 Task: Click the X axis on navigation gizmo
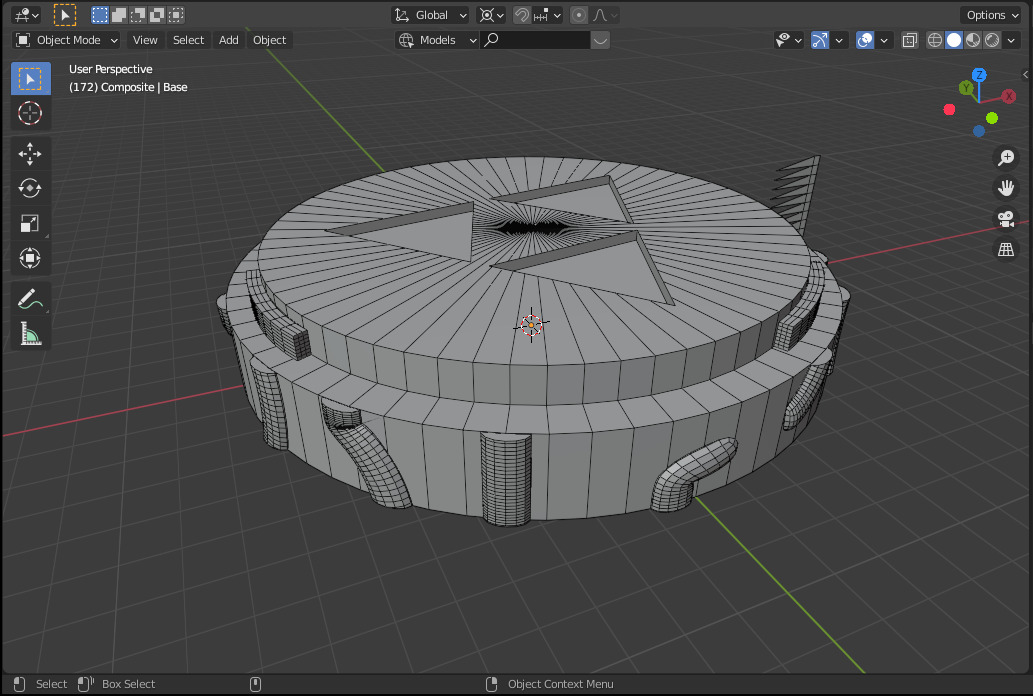click(1009, 96)
